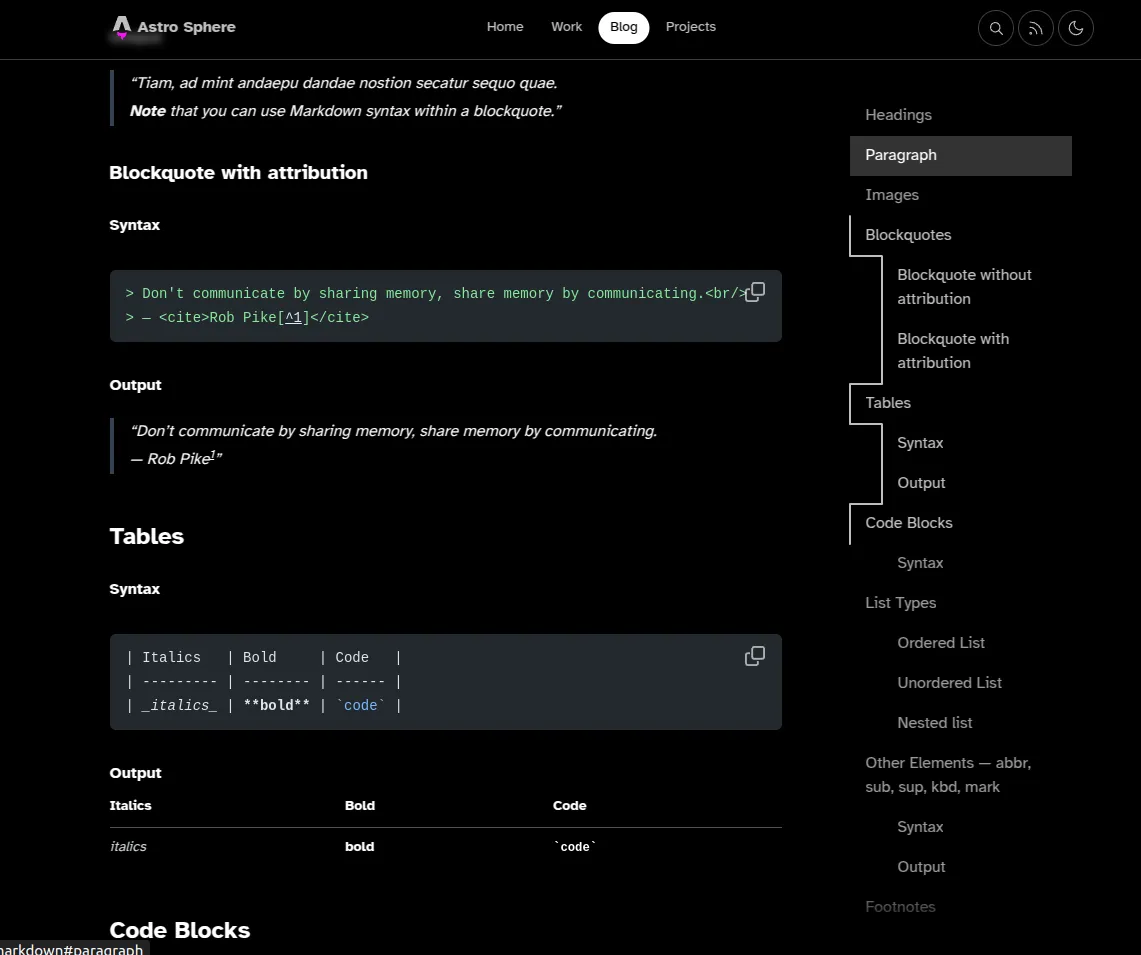This screenshot has height=955, width=1141.
Task: Click the `code` cell in the output table
Action: pos(575,847)
